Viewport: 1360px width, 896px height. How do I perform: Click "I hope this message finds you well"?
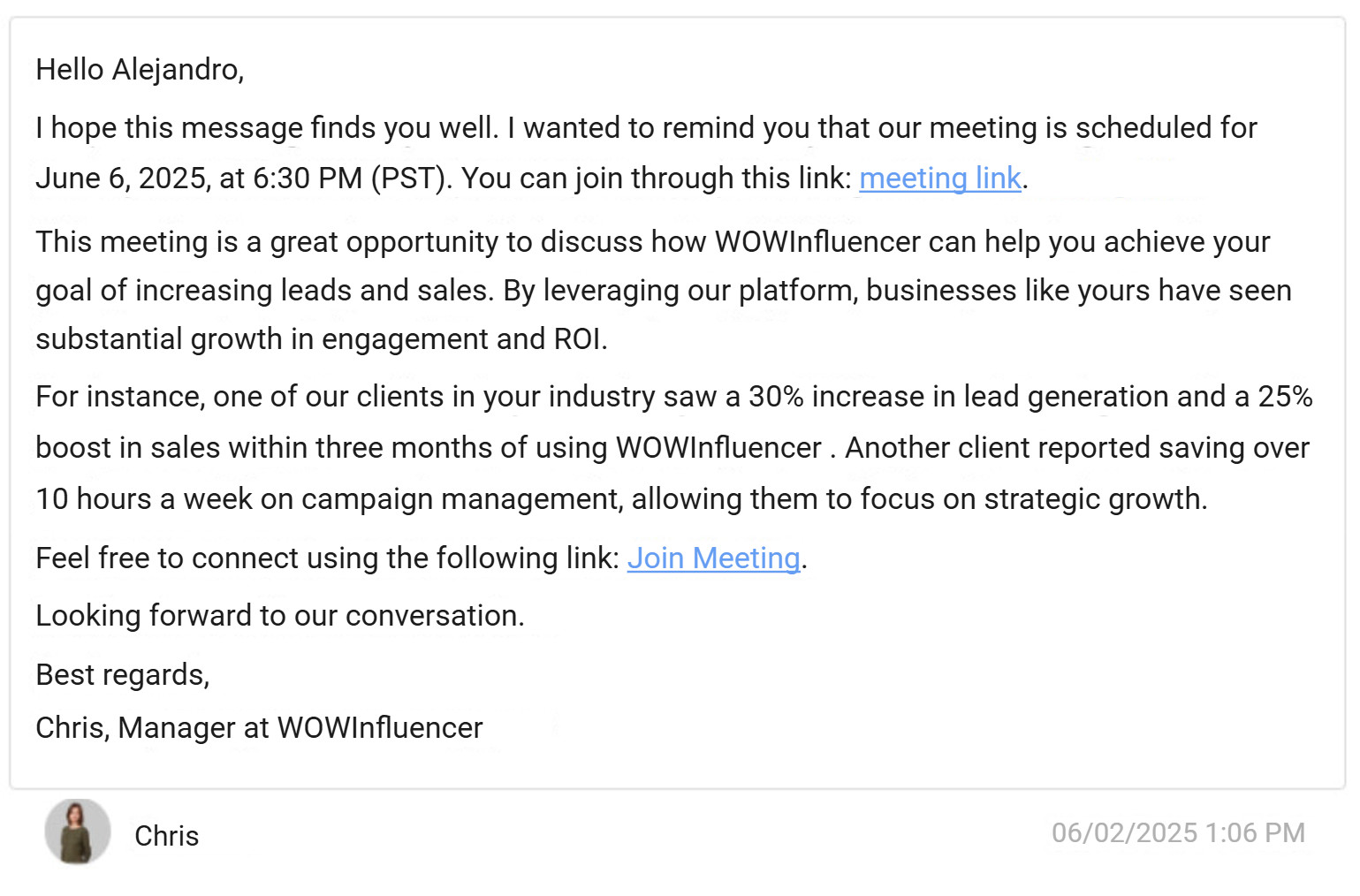267,128
